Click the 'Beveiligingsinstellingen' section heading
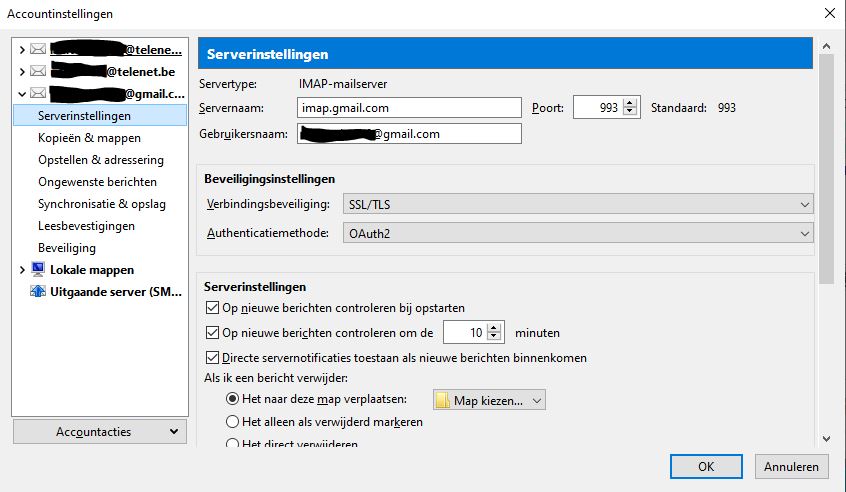Image resolution: width=846 pixels, height=492 pixels. pos(269,179)
